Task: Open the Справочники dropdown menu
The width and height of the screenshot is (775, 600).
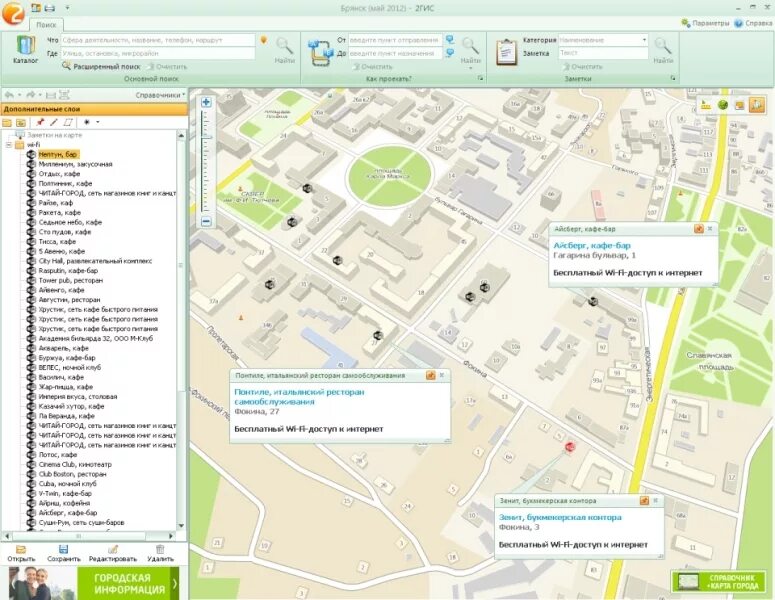Action: [160, 95]
